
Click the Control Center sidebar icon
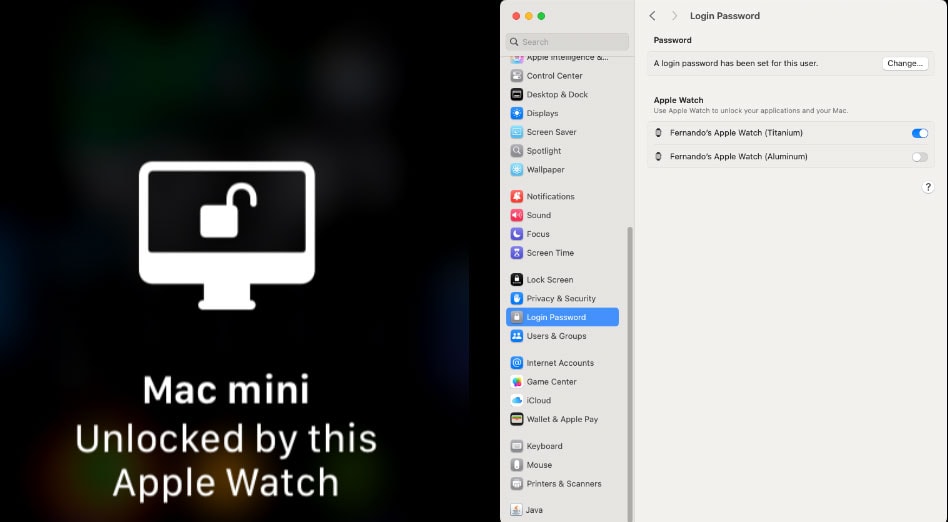click(517, 76)
